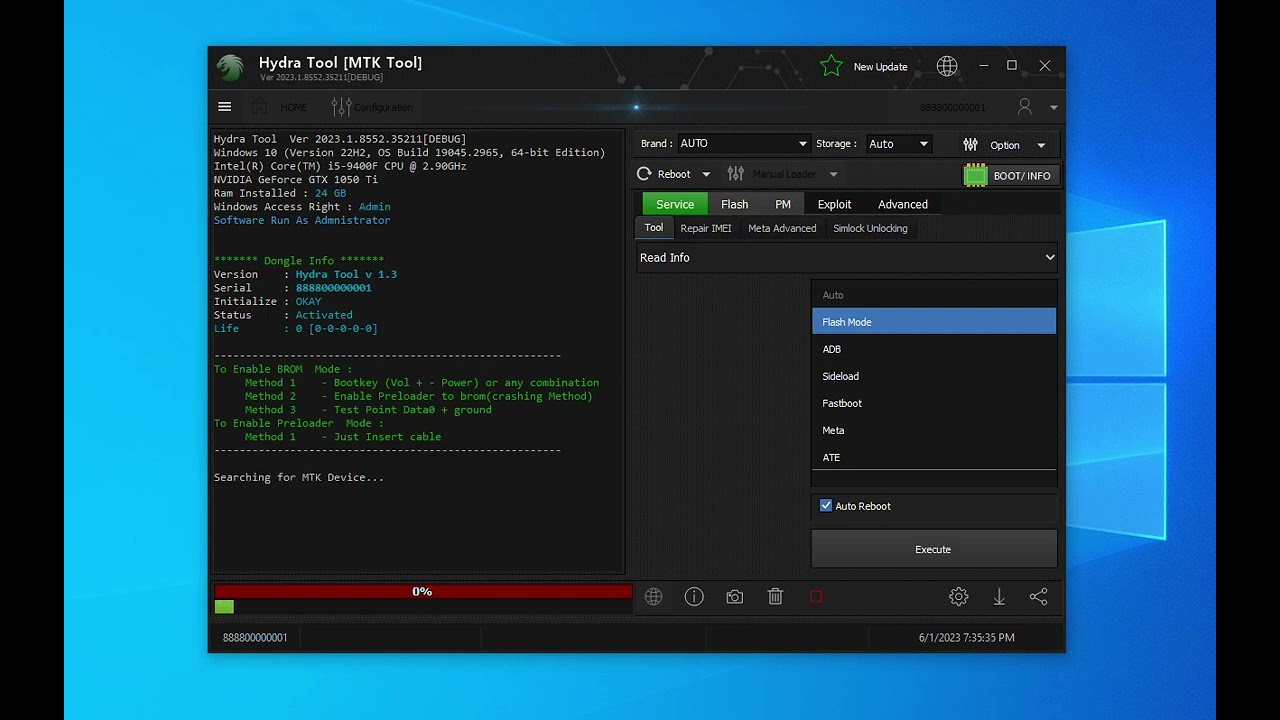Click the green star New Update icon

point(831,66)
